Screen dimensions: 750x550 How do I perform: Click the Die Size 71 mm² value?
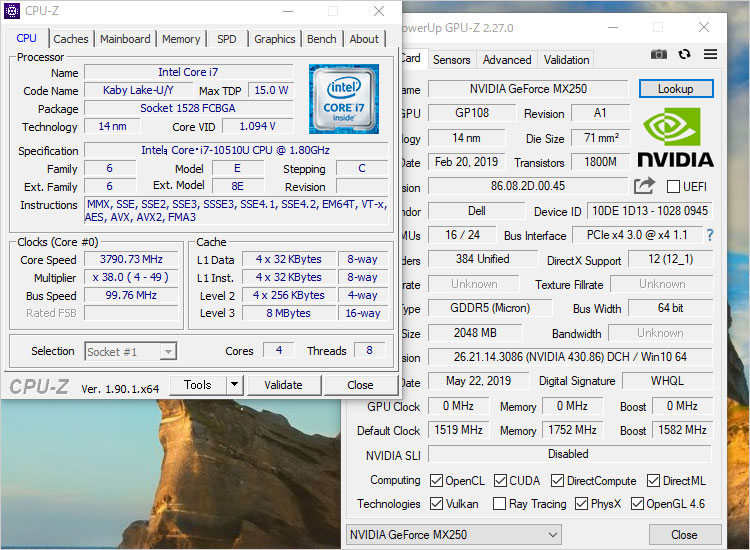[601, 138]
